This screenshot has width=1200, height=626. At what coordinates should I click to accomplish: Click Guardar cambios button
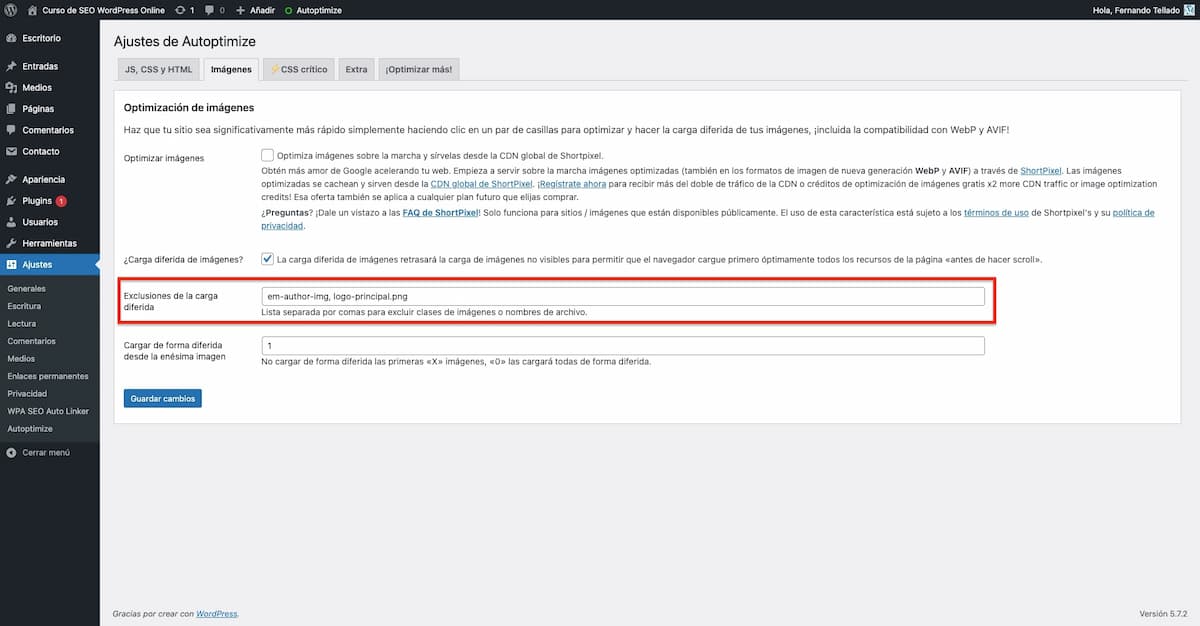pyautogui.click(x=163, y=398)
